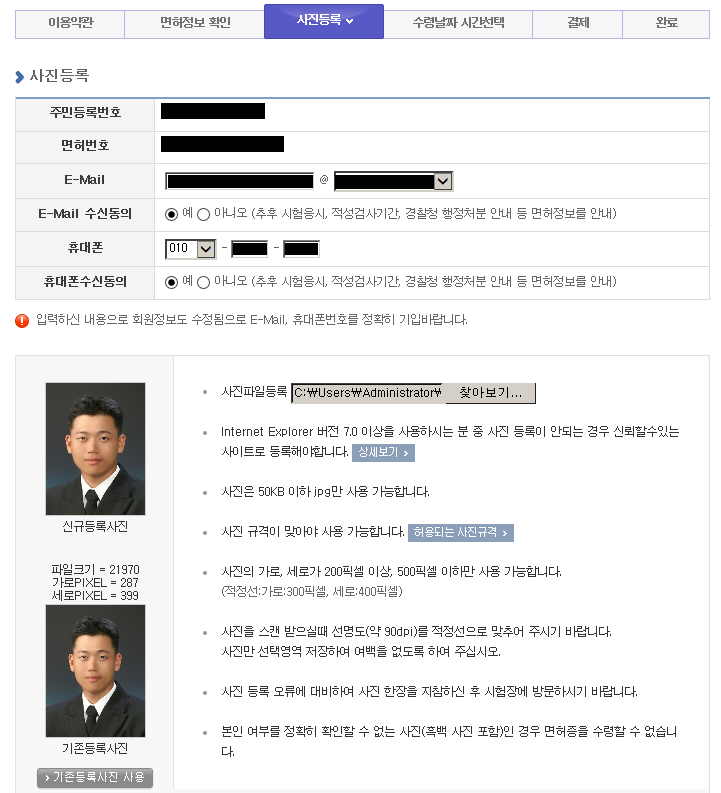
Task: Click the red exclamation warning icon
Action: click(22, 321)
